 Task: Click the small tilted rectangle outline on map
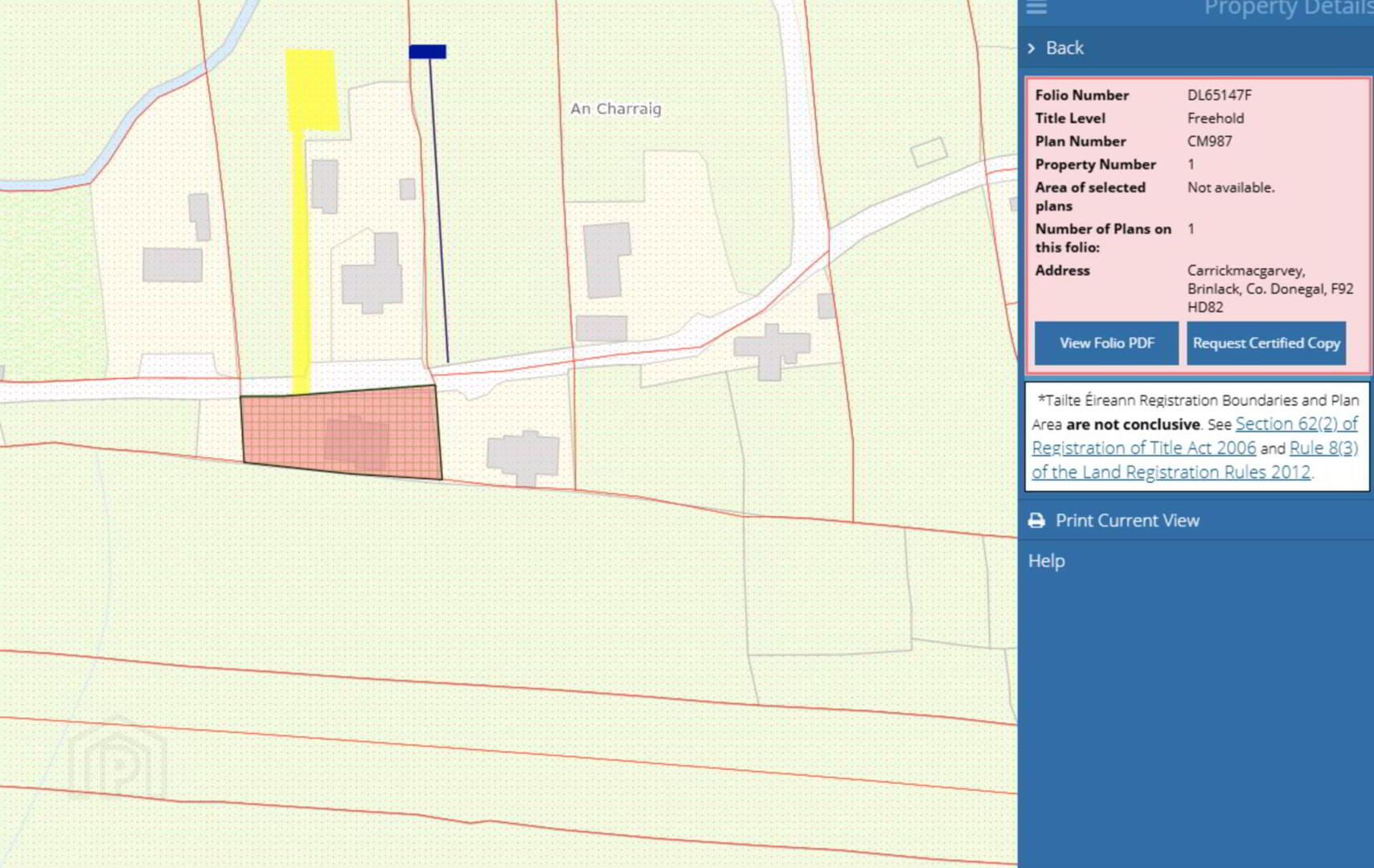[x=929, y=151]
